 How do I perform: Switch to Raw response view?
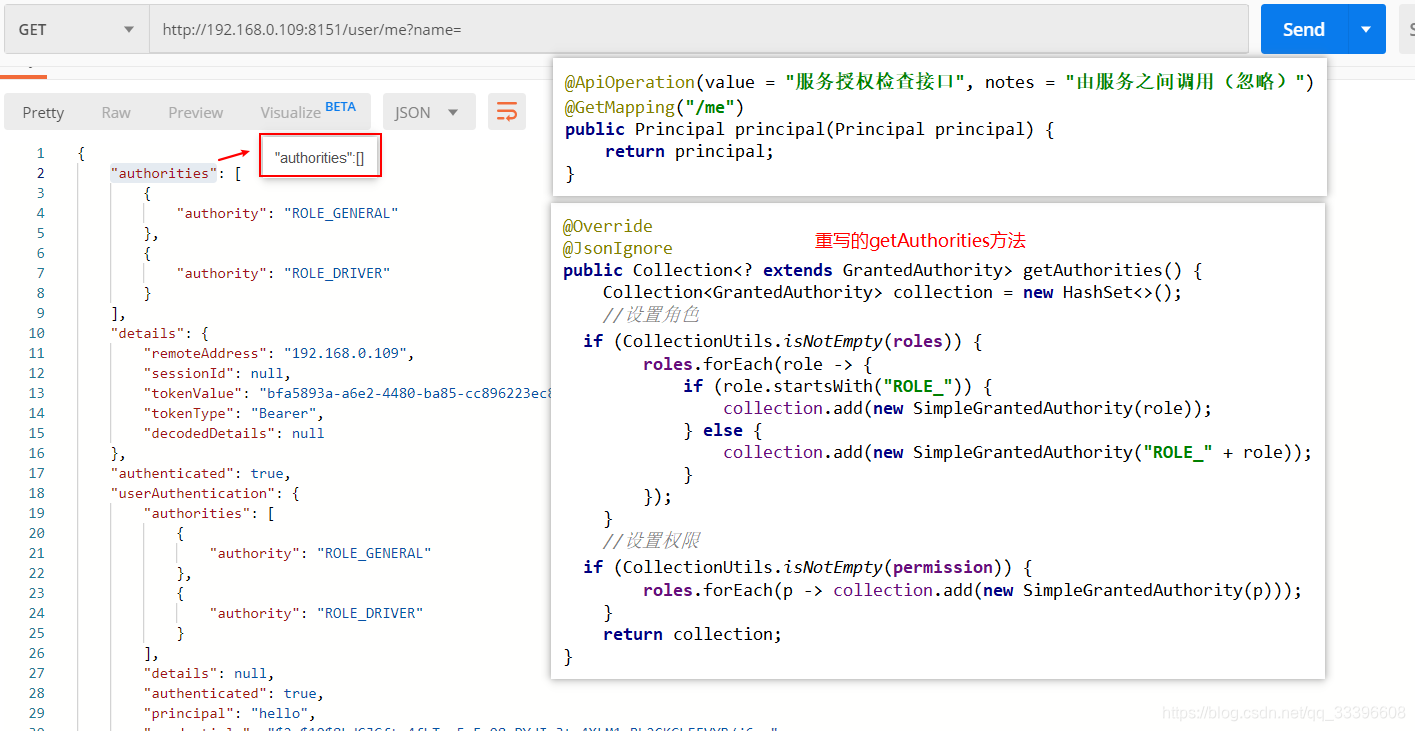[x=116, y=112]
